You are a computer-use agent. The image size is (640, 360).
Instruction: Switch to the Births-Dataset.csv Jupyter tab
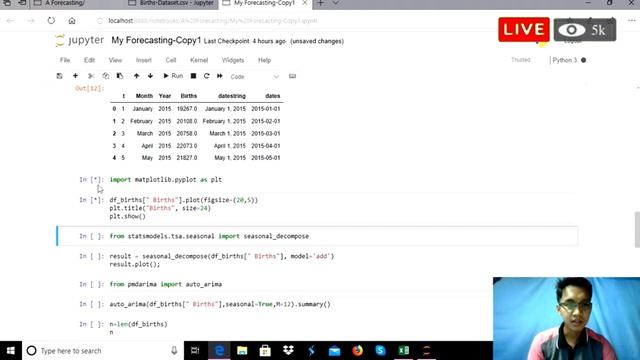172,3
